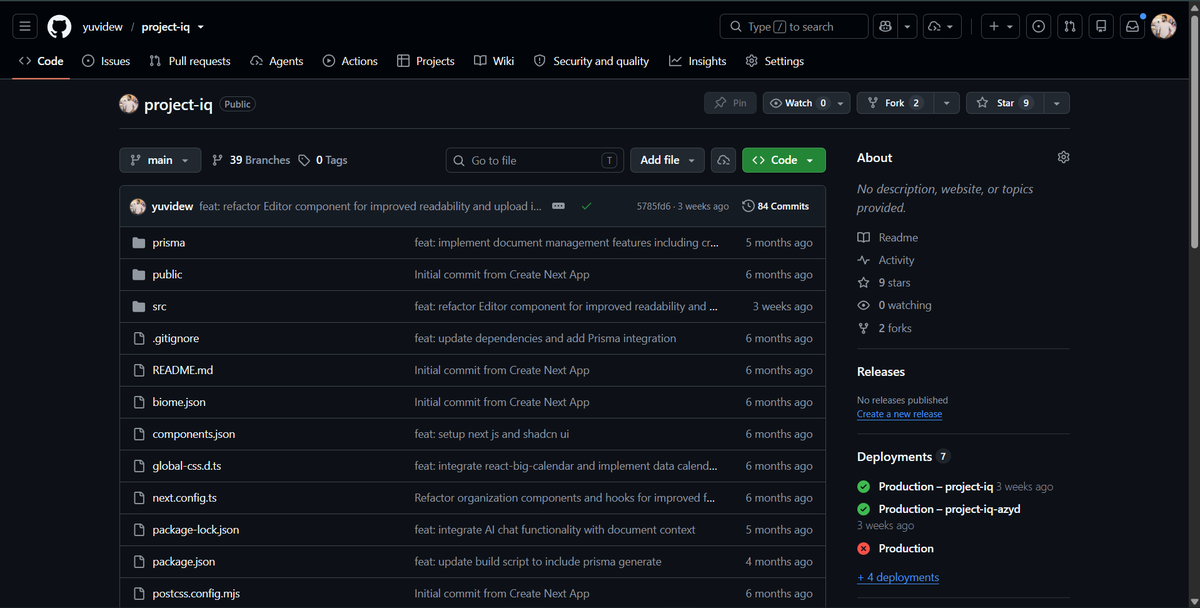The width and height of the screenshot is (1200, 608).
Task: Open the green Code dropdown button
Action: [x=784, y=160]
